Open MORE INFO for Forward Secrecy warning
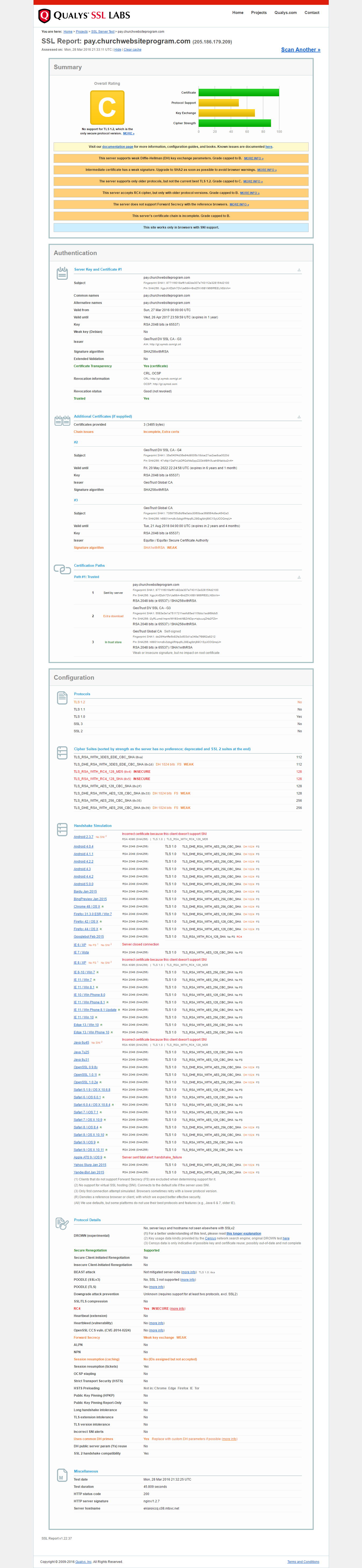 [240, 205]
